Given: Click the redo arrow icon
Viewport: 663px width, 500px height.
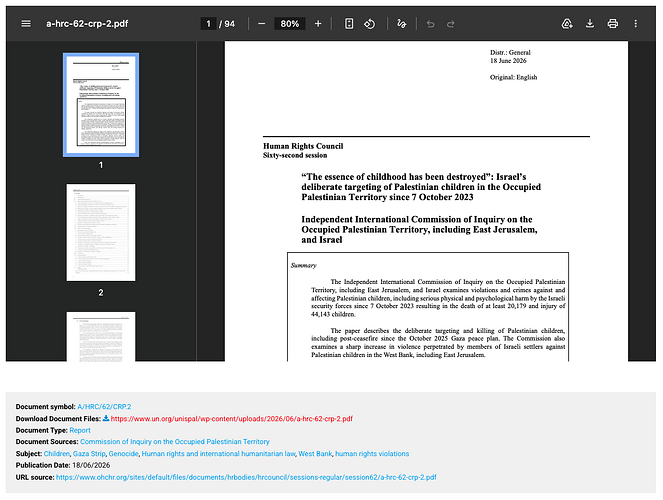Looking at the screenshot, I should pyautogui.click(x=451, y=24).
